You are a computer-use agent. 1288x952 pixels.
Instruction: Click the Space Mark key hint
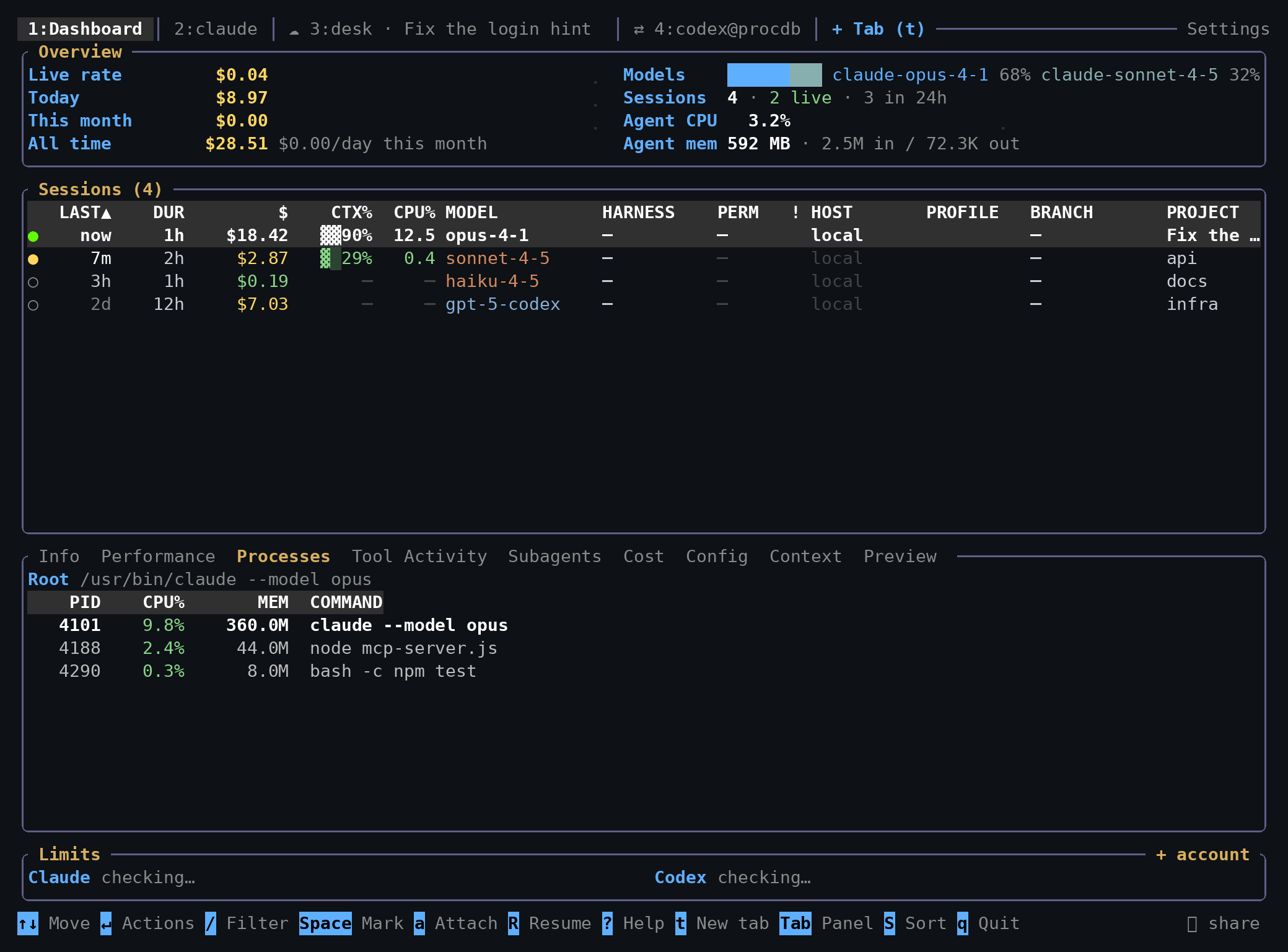[325, 923]
